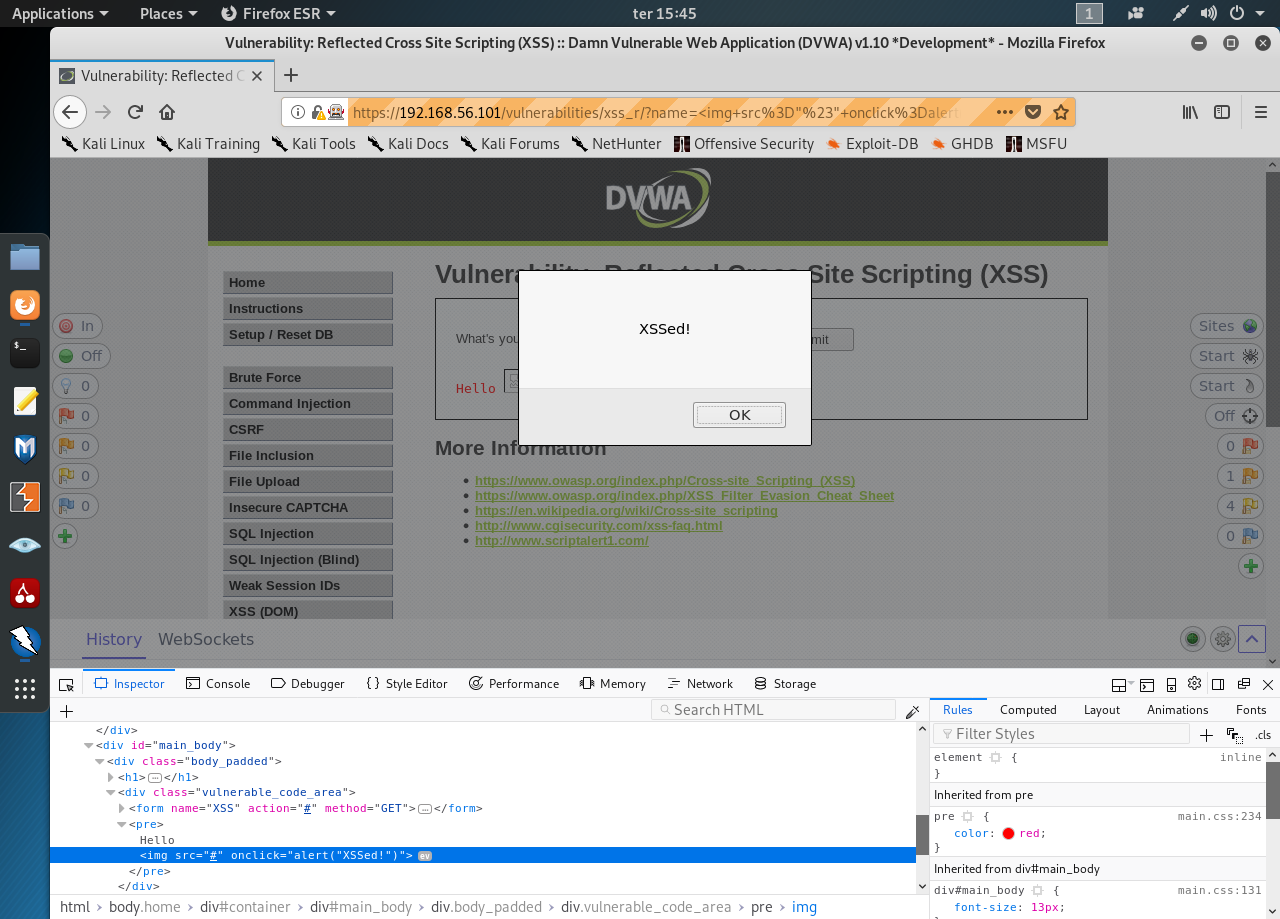Collapse the pre node in markup
Screen dimensions: 1280x919
coord(121,824)
